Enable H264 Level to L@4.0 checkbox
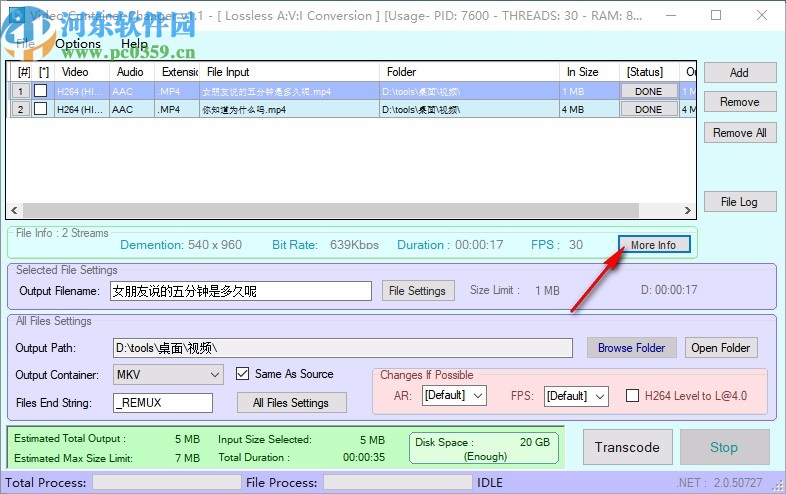Viewport: 786px width, 494px height. pos(633,396)
